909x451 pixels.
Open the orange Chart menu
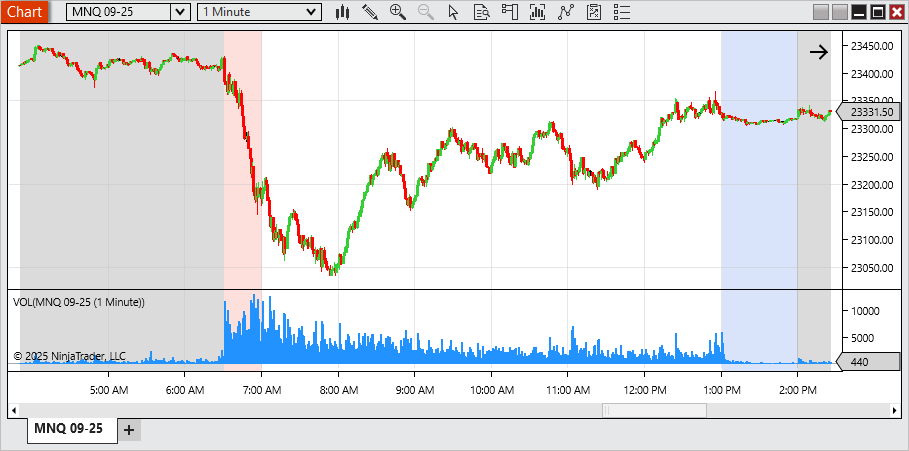pyautogui.click(x=24, y=12)
